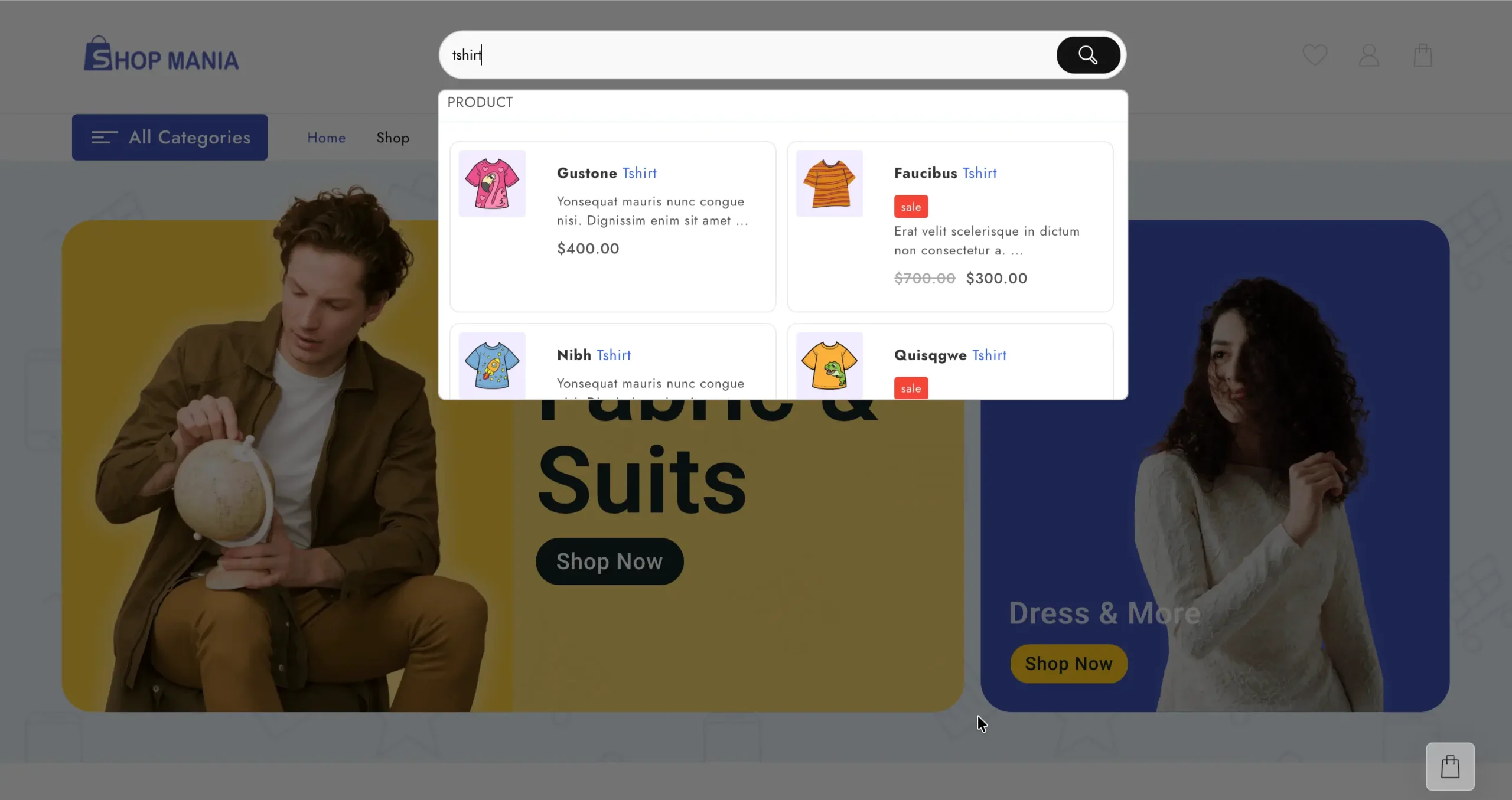Click the floating cart icon at the bottom right
The width and height of the screenshot is (1512, 800).
coord(1450,766)
